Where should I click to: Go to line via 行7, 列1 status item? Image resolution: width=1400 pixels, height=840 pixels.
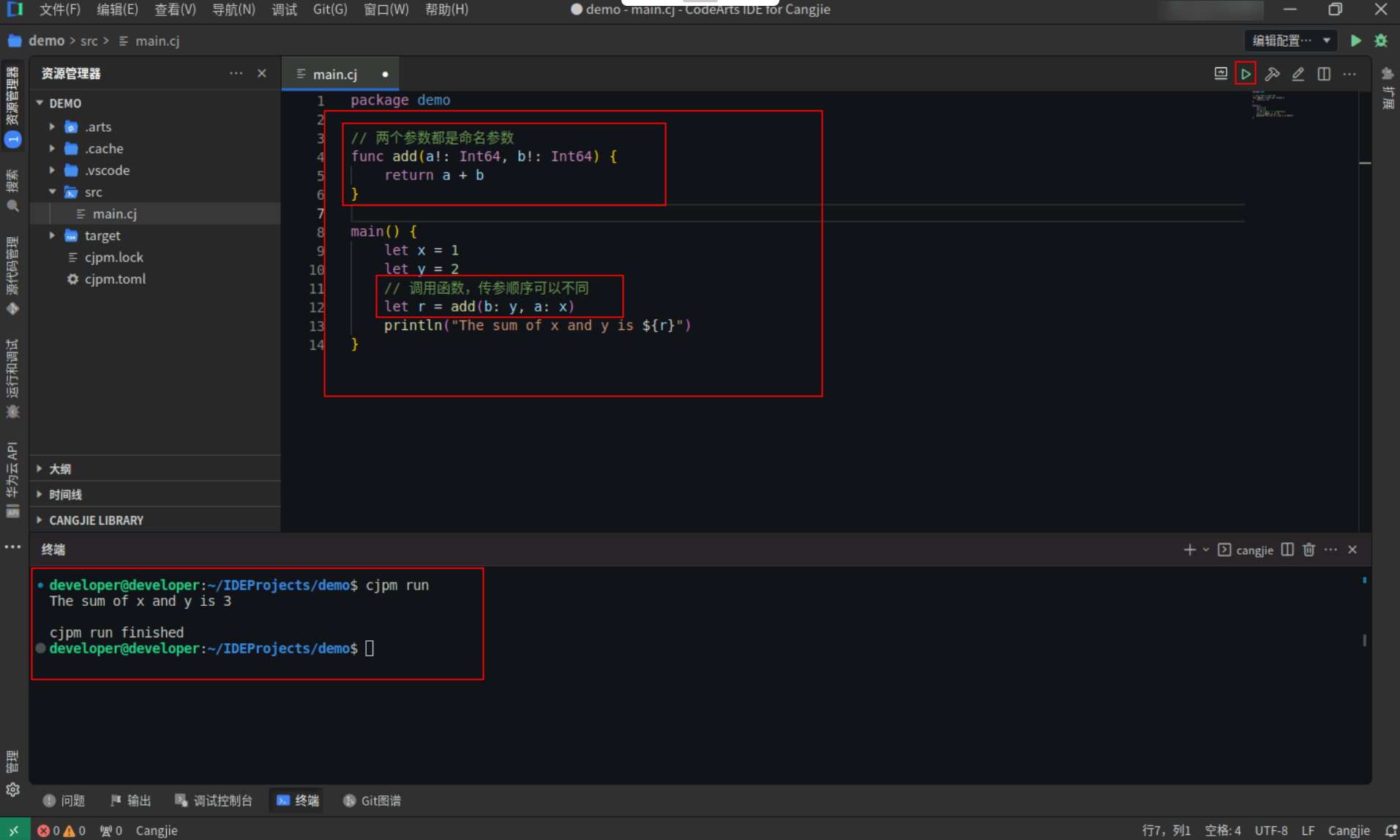1166,830
